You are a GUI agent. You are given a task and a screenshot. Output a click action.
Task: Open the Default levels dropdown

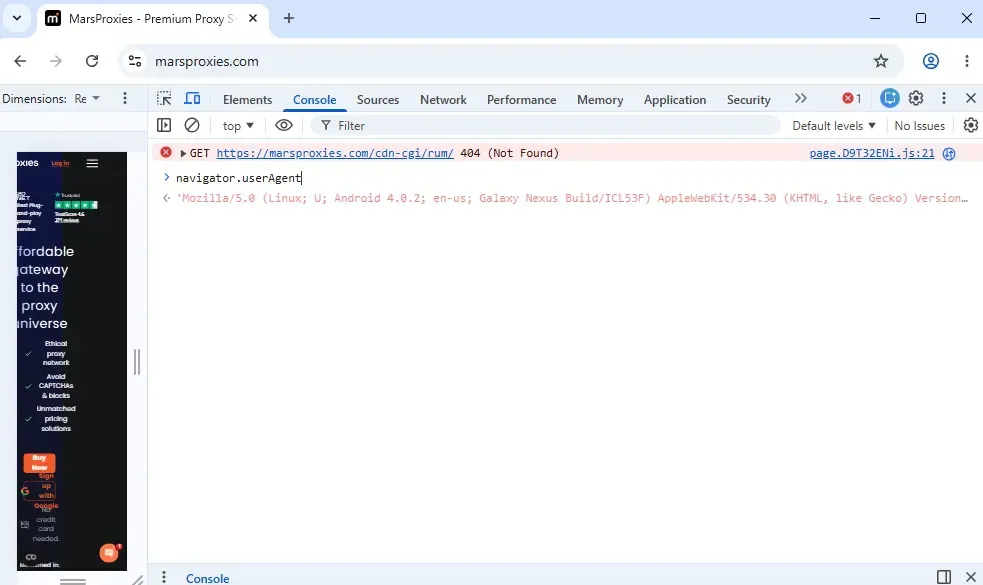pos(834,126)
